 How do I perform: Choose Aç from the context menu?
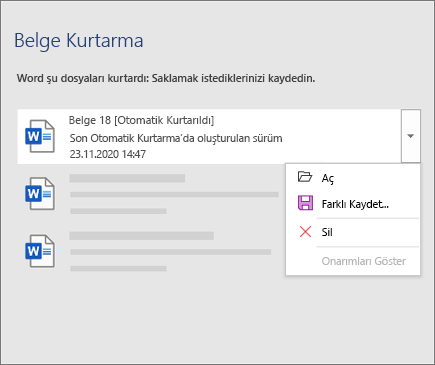pyautogui.click(x=353, y=177)
